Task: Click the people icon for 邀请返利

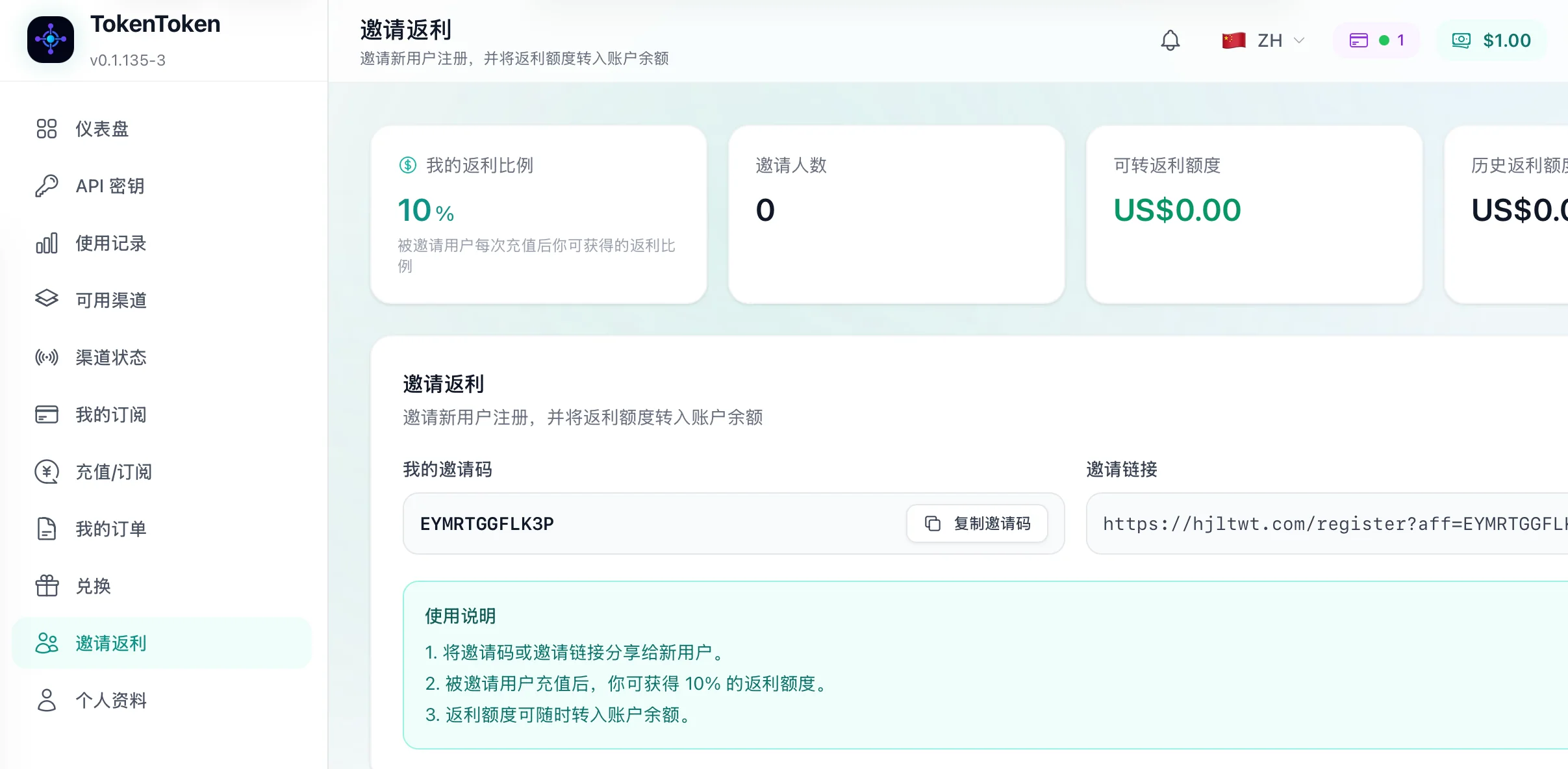Action: 47,643
